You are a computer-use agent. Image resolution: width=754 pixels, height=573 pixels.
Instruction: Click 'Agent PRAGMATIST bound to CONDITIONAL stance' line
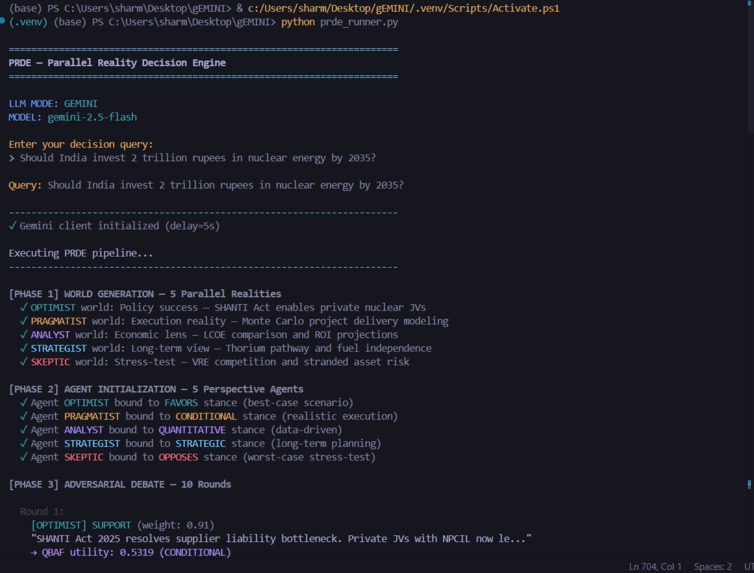pyautogui.click(x=209, y=416)
